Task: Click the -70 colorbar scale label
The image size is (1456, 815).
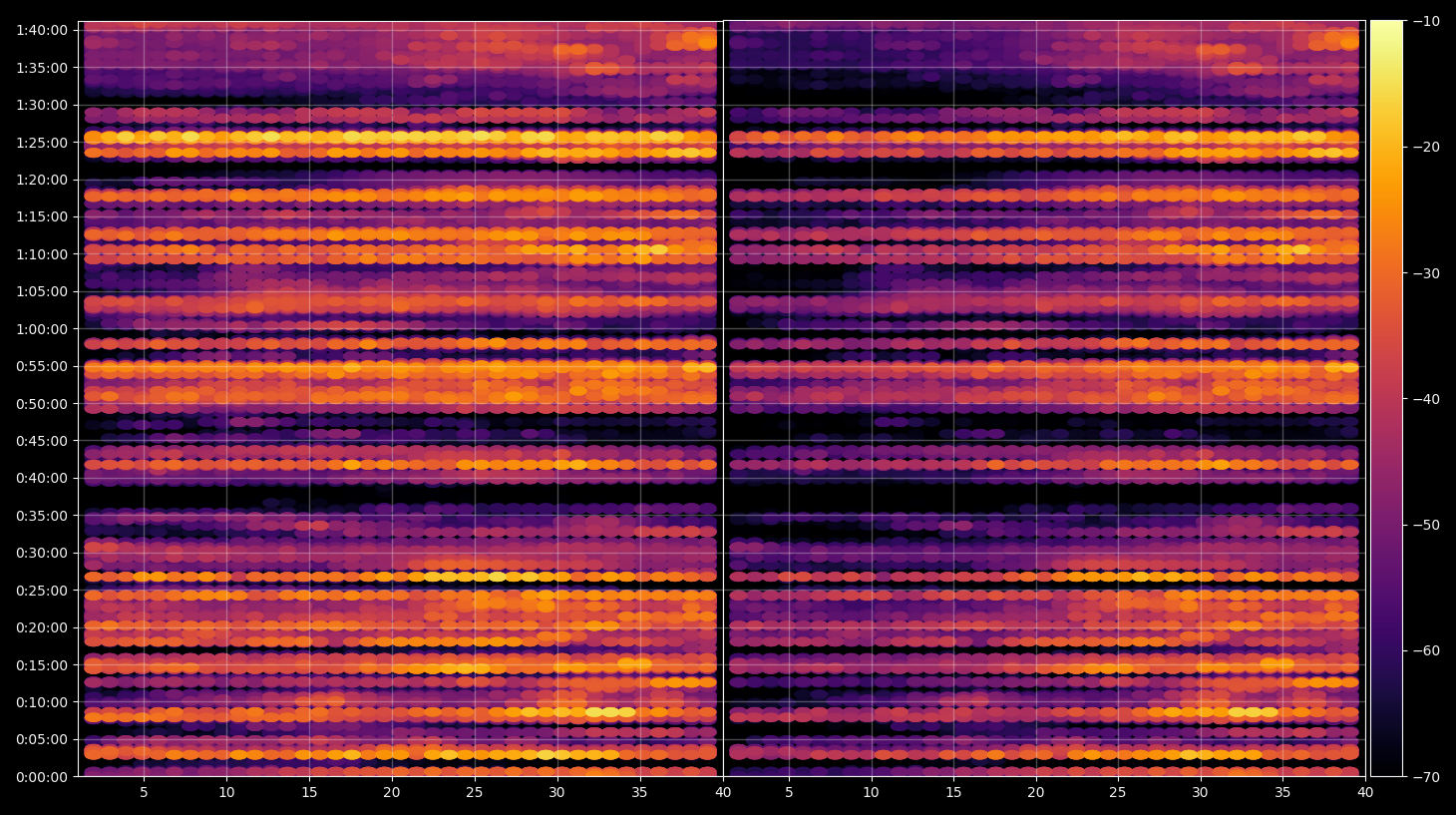Action: 1427,777
